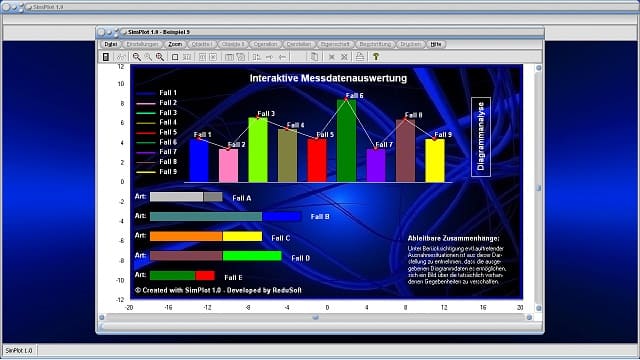Click the up-down sort arrows icon
Image resolution: width=640 pixels, height=360 pixels.
(x=256, y=57)
